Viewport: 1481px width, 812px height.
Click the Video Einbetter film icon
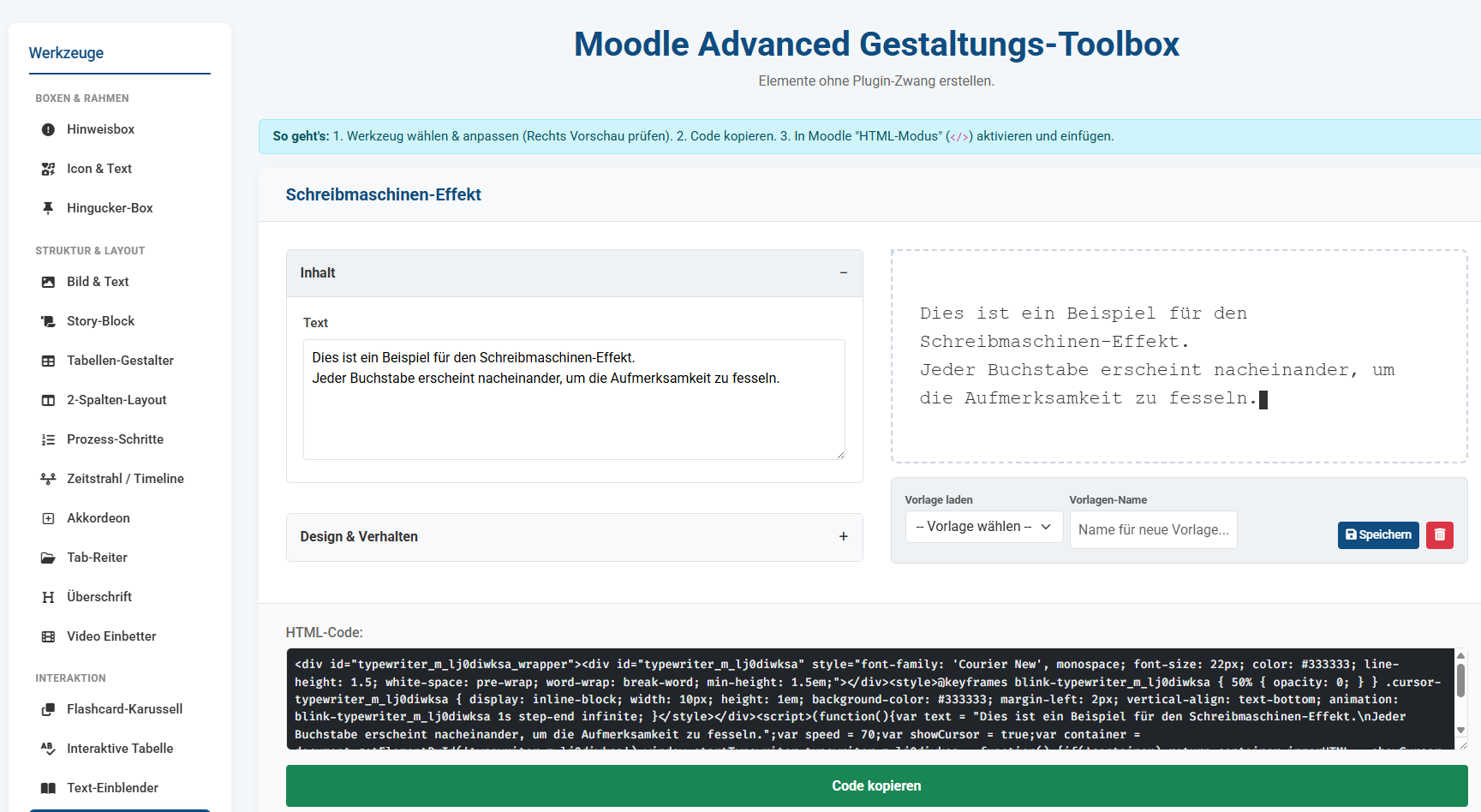[48, 636]
